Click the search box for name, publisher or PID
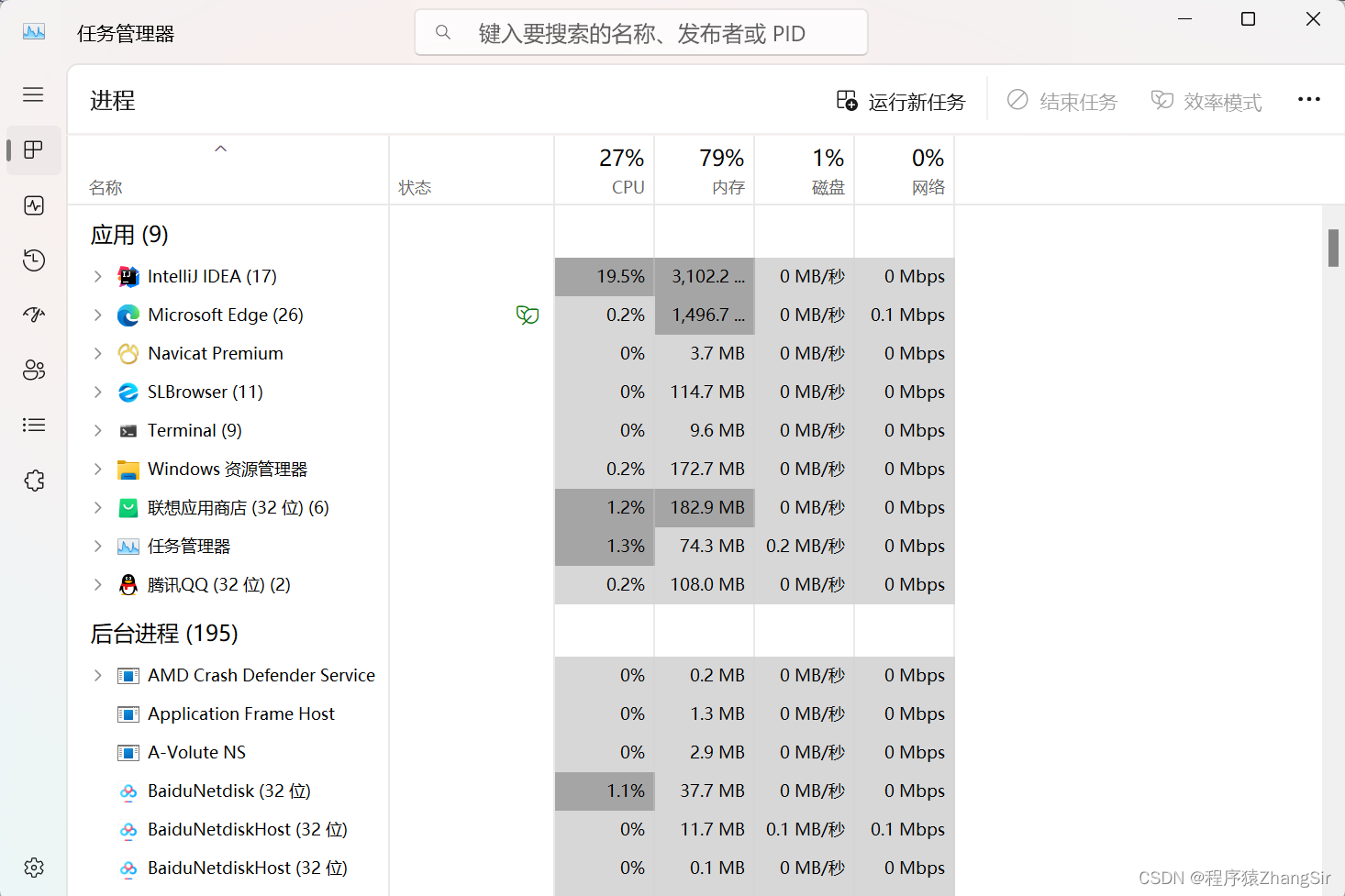Screen dimensions: 1345x896 point(641,33)
